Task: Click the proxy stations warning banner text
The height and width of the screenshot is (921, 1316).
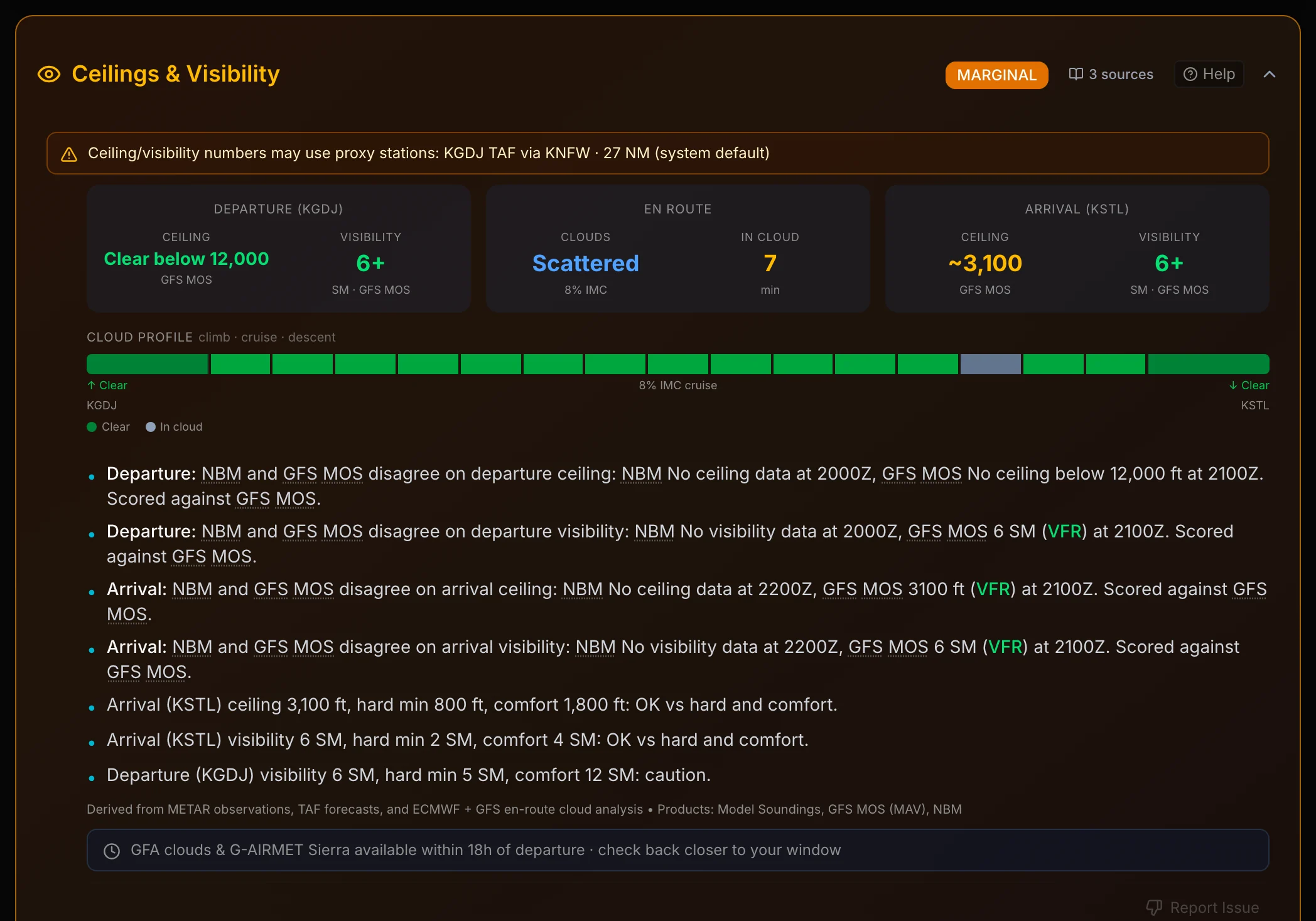Action: click(428, 153)
